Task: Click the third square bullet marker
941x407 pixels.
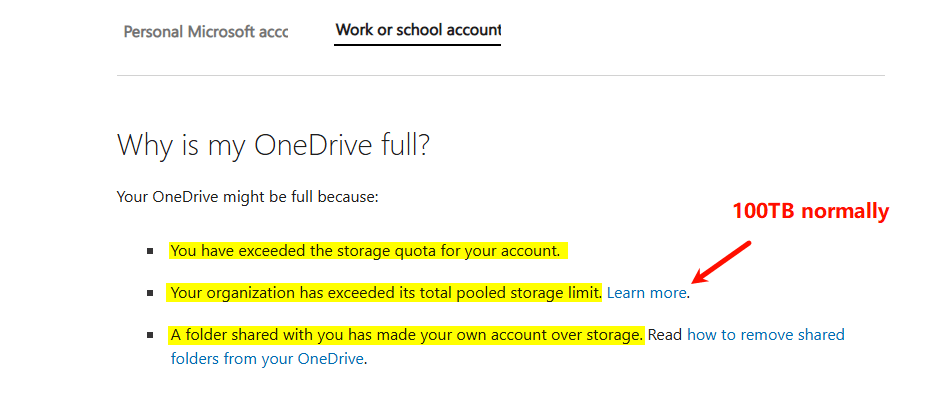Action: [x=150, y=336]
